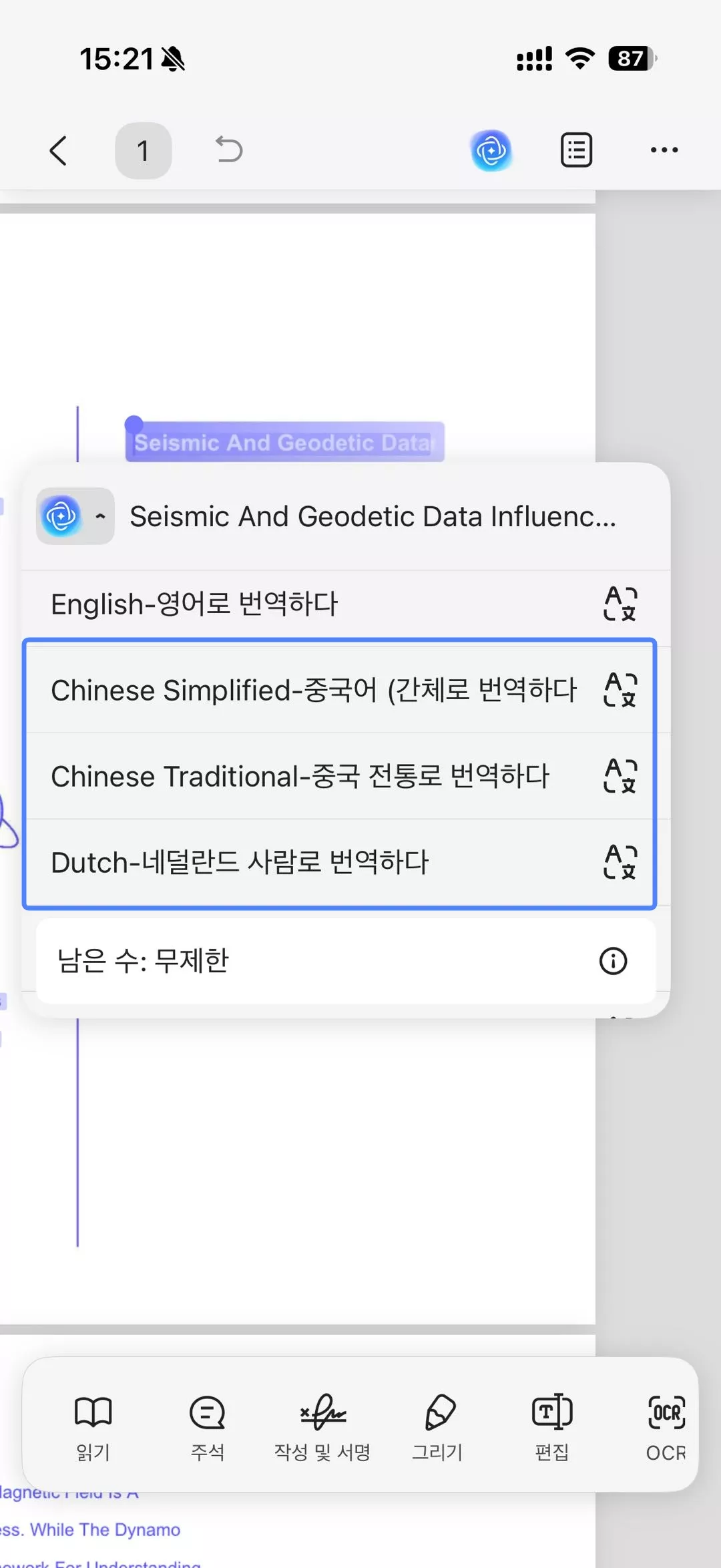
Task: Open the document outline icon
Action: click(x=575, y=150)
